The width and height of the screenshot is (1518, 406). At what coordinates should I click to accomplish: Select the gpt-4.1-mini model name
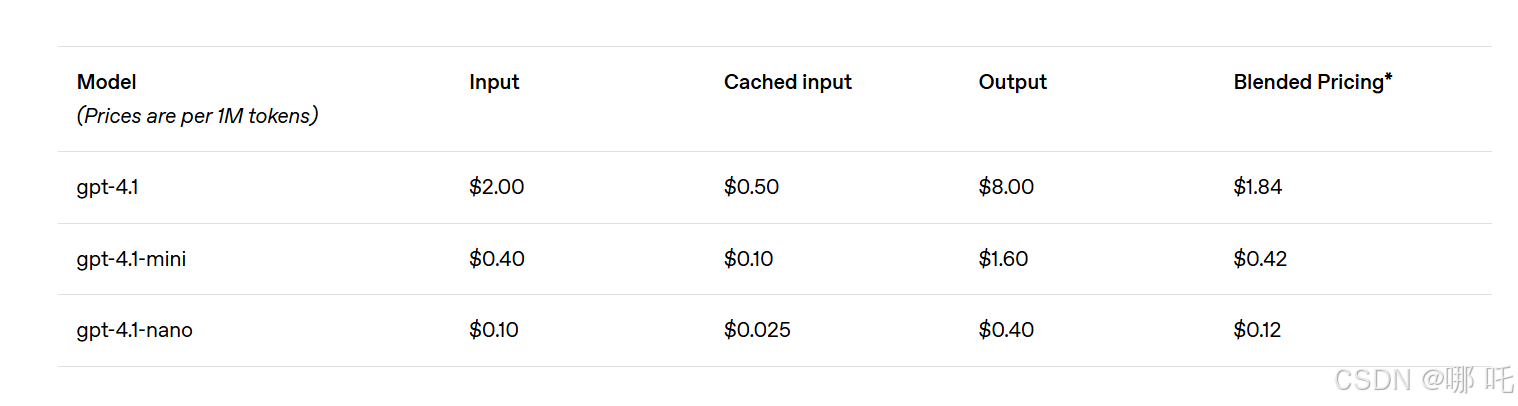131,259
